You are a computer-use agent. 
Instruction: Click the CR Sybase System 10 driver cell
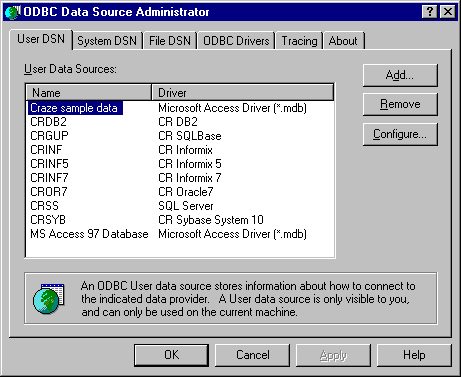pyautogui.click(x=211, y=220)
